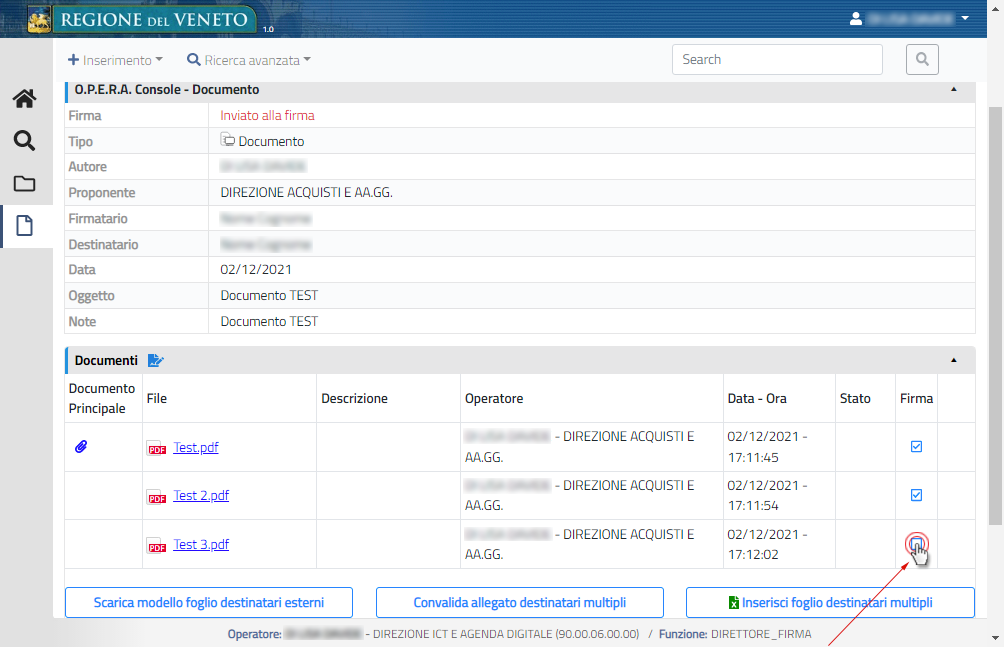This screenshot has height=647, width=1004.
Task: Focus the Search input field
Action: point(777,60)
